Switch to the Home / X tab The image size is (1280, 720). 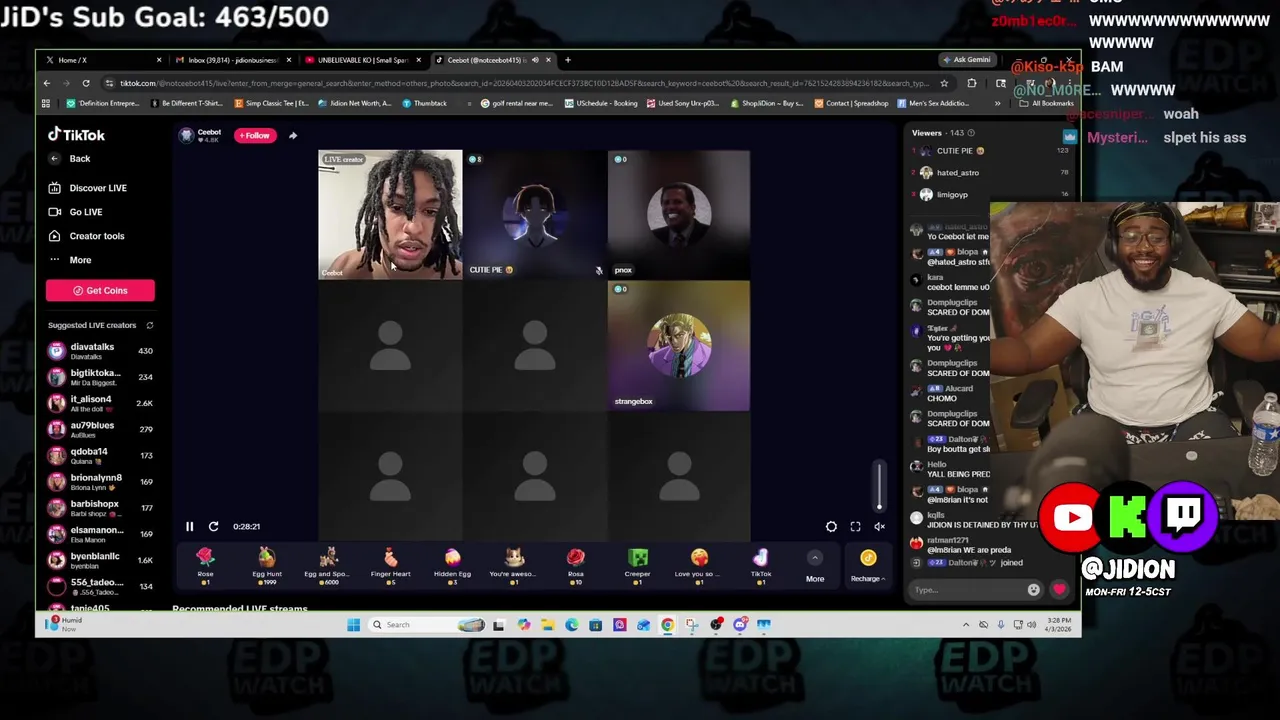pyautogui.click(x=103, y=60)
